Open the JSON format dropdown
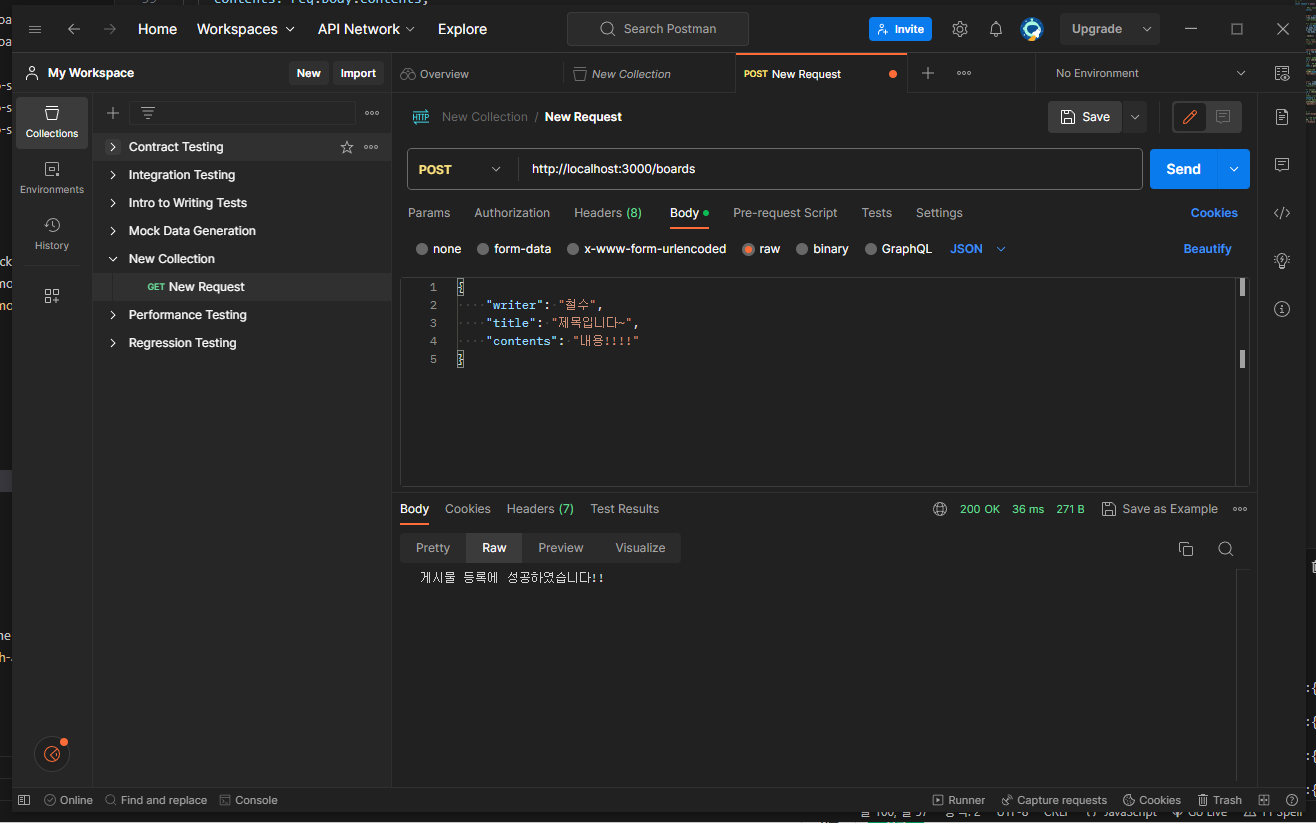The height and width of the screenshot is (823, 1316). [x=978, y=249]
